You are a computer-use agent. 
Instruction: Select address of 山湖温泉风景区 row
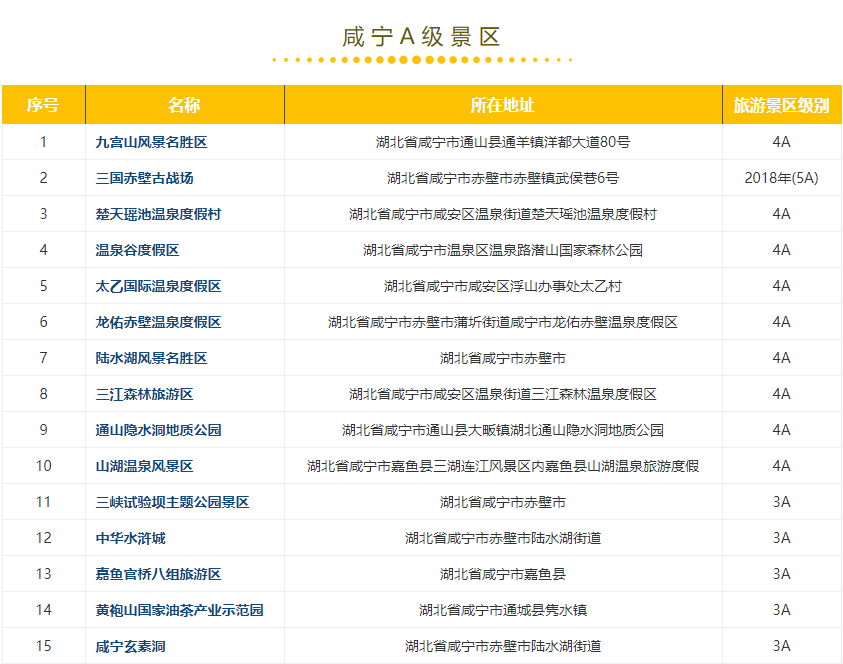coord(503,466)
